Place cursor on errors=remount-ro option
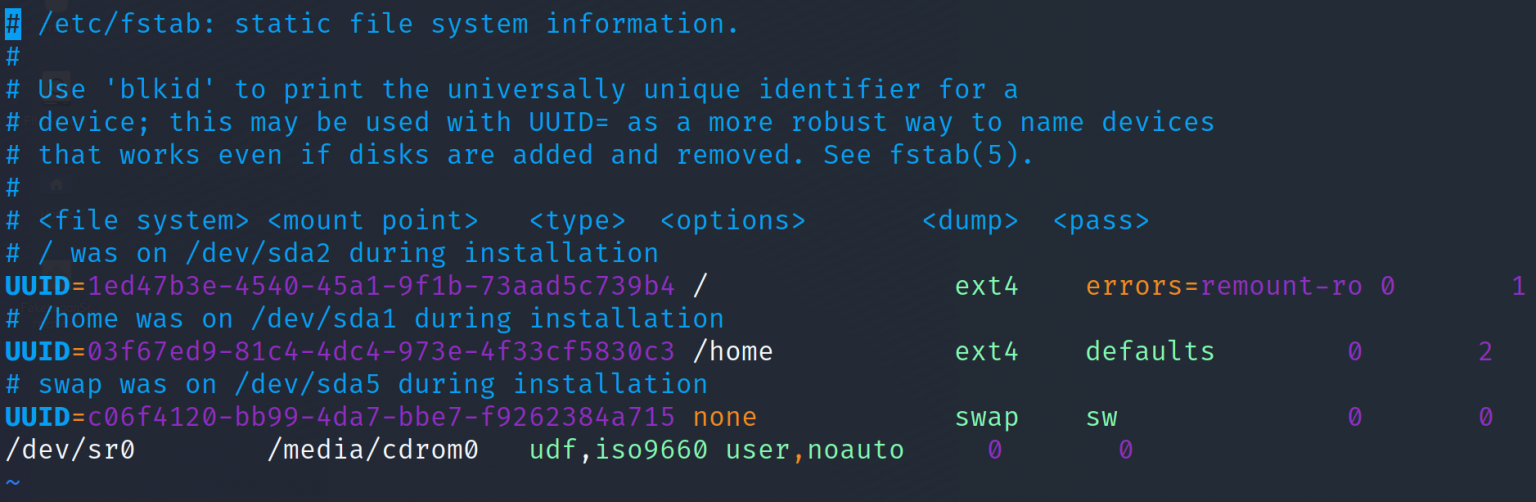1536x502 pixels. click(x=1223, y=286)
